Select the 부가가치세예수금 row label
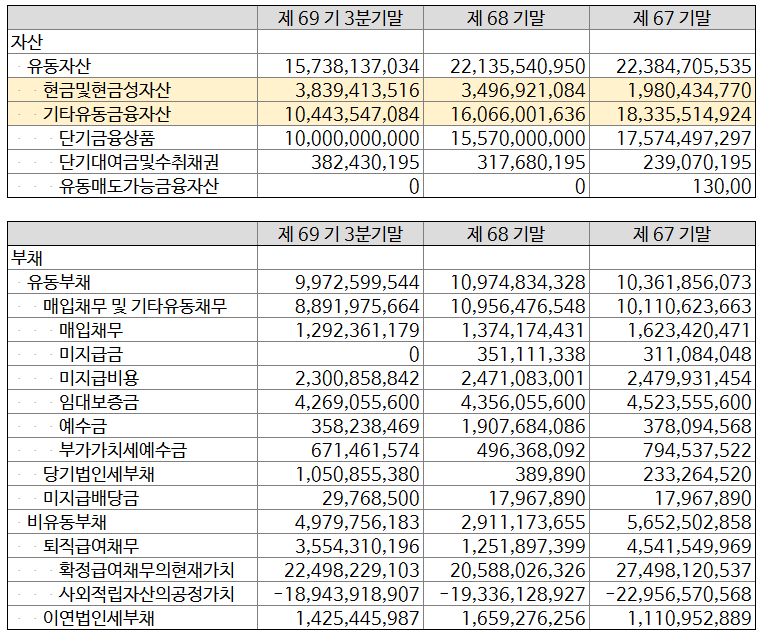Viewport: 760px width, 637px height. 123,450
